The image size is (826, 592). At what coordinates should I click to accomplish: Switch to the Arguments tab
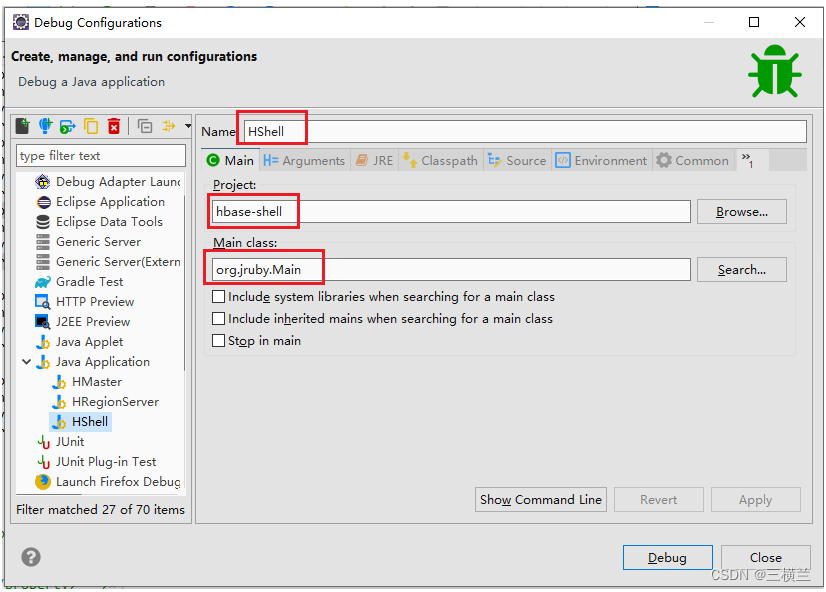coord(304,161)
